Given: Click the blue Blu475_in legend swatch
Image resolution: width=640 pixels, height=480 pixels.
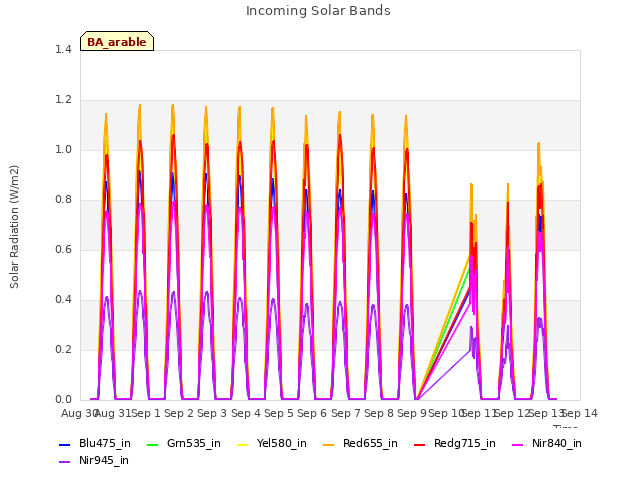Looking at the screenshot, I should (65, 444).
